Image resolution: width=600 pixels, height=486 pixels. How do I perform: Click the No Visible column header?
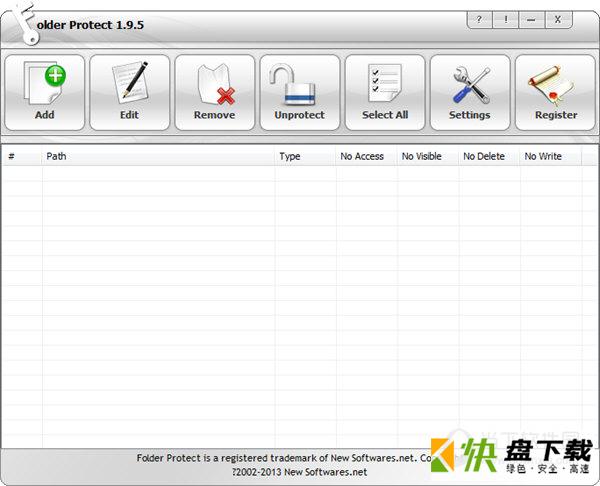pos(428,156)
